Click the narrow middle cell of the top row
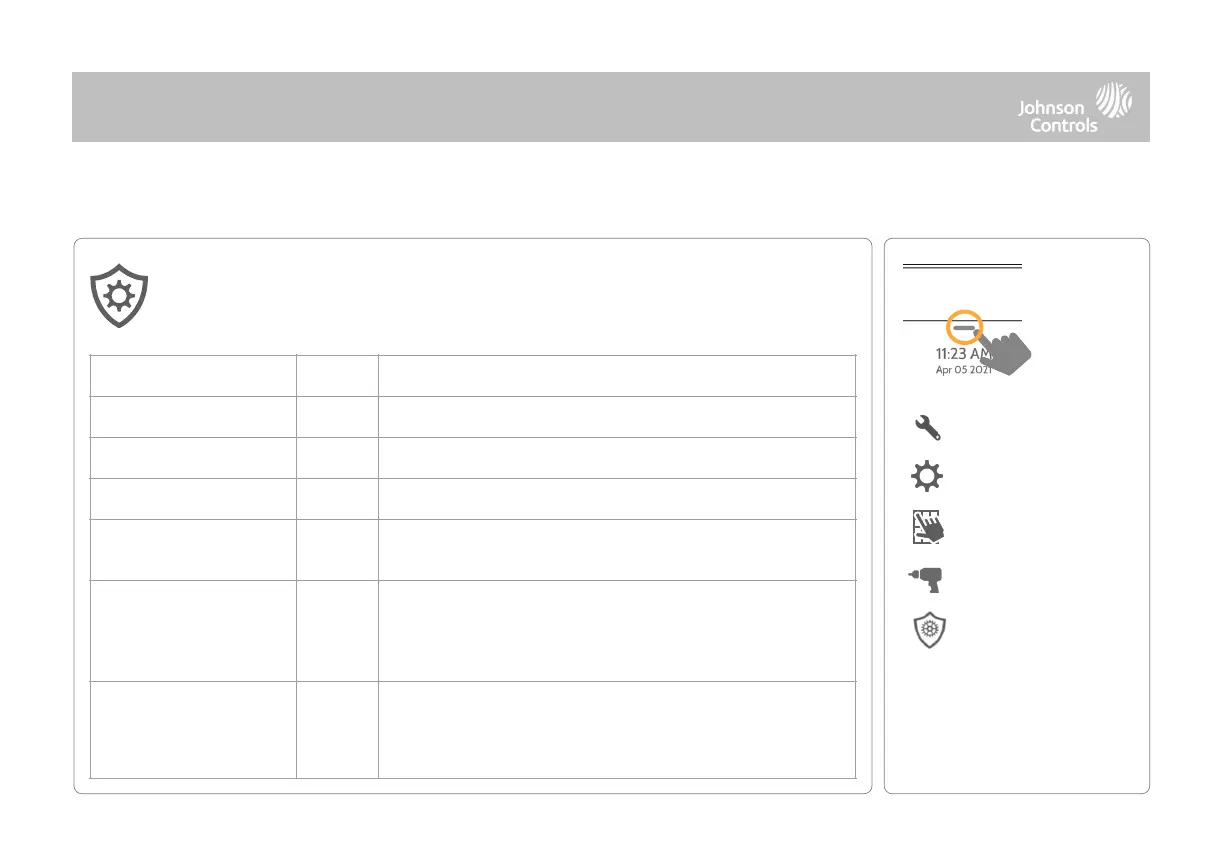Viewport: 1224px width, 864px height. pos(337,375)
